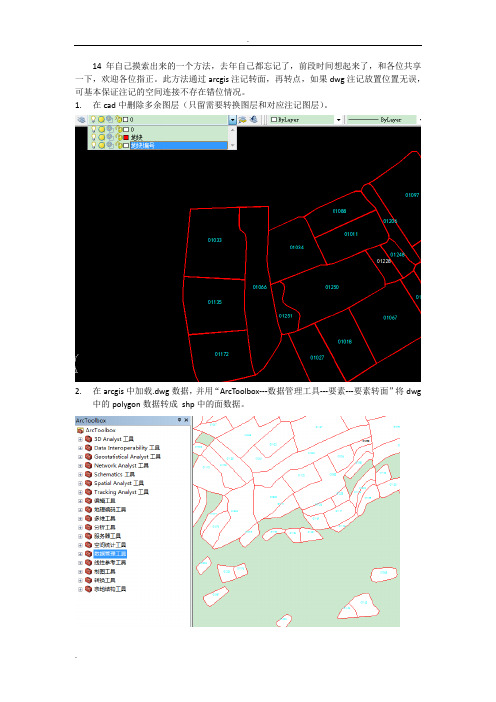Viewport: 496px width, 702px height.
Task: Toggle the lock of the red-swatch layer
Action: 119,137
